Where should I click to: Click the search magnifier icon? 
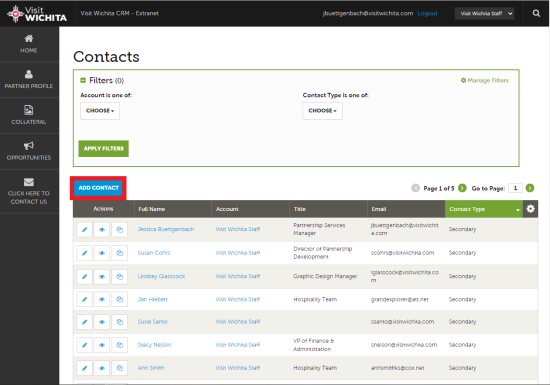point(536,13)
